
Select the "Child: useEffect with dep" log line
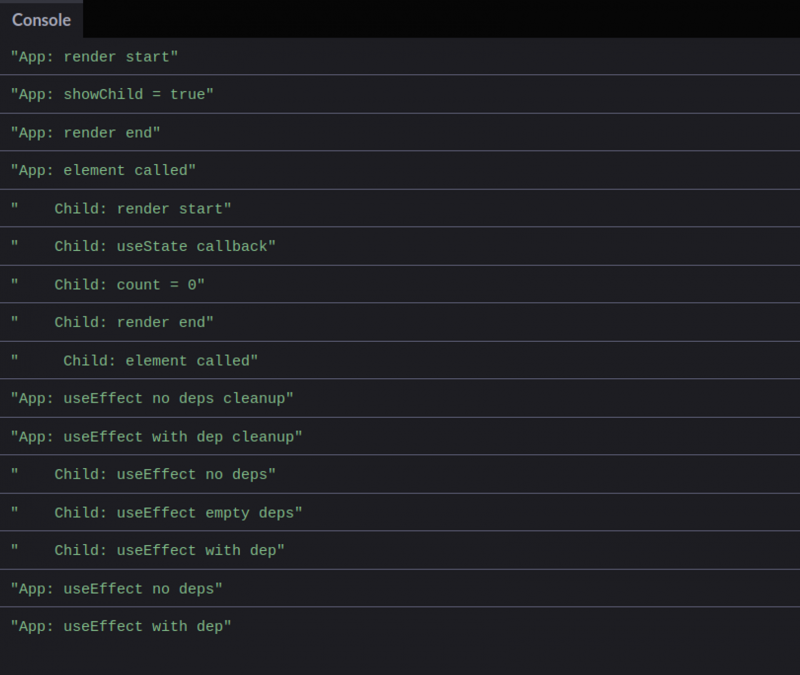[x=400, y=551]
